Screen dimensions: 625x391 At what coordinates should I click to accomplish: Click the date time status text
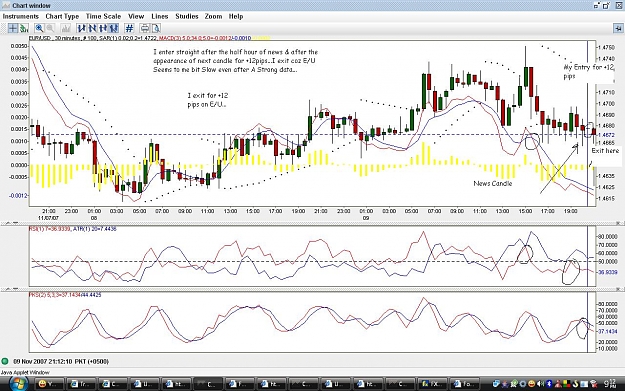pyautogui.click(x=61, y=362)
